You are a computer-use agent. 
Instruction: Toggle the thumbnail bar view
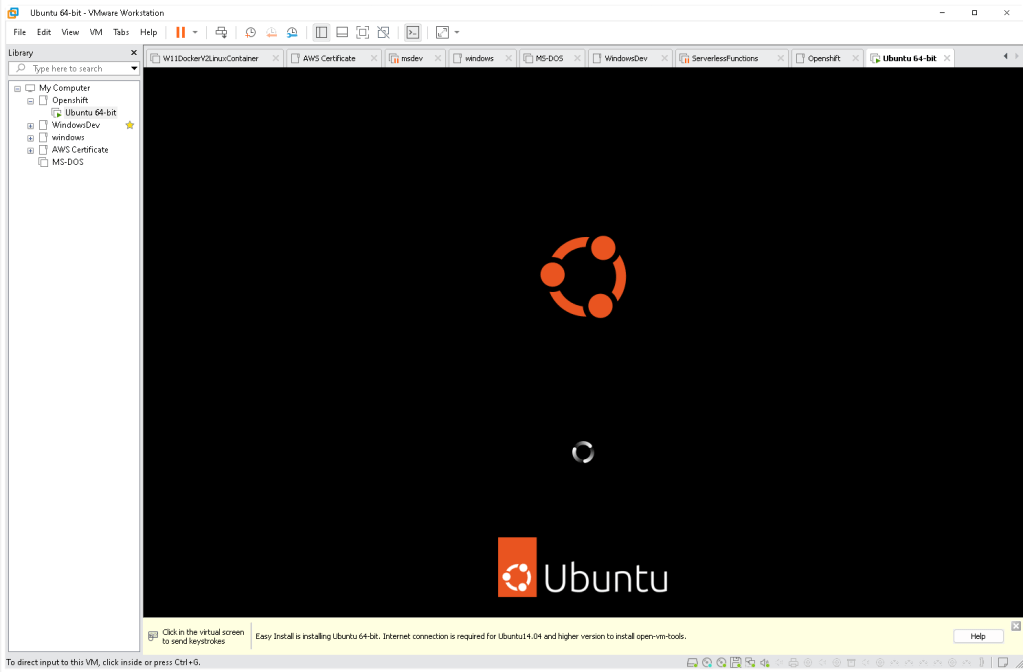pos(342,32)
